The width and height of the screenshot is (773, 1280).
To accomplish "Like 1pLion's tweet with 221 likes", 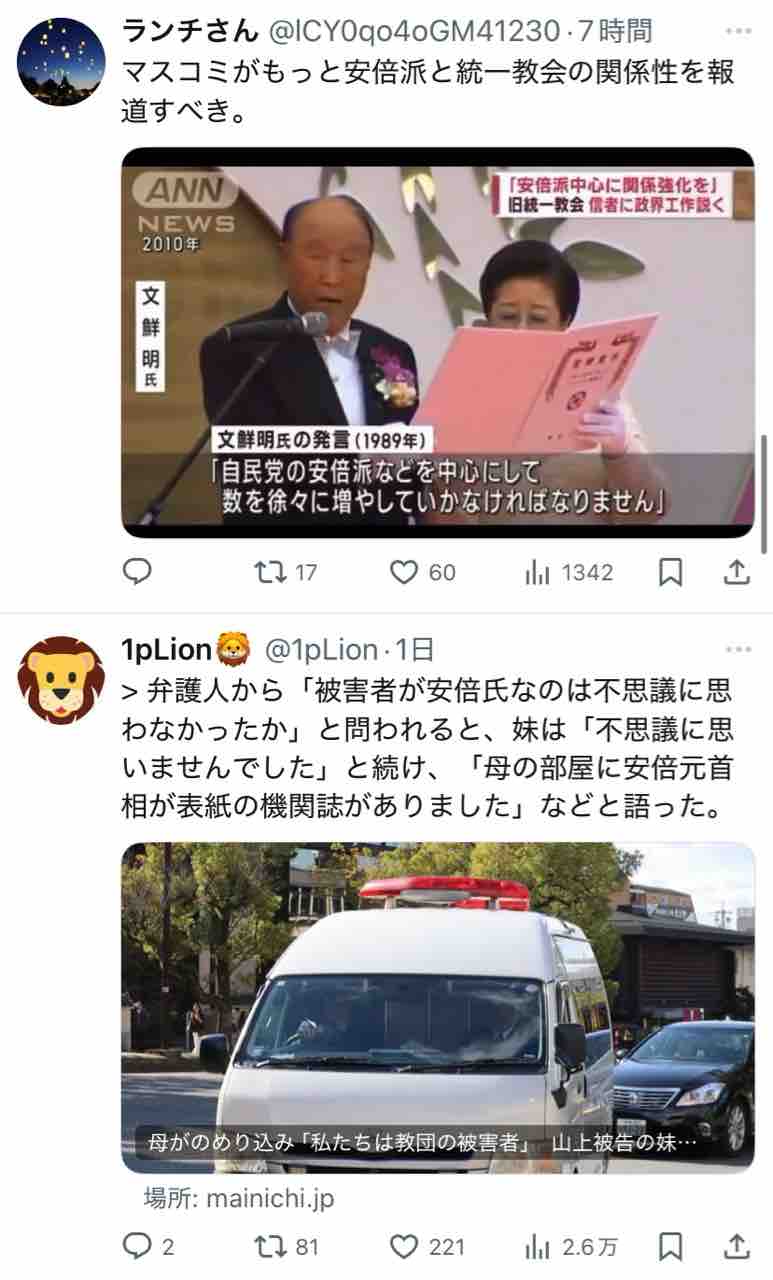I will pos(427,1246).
